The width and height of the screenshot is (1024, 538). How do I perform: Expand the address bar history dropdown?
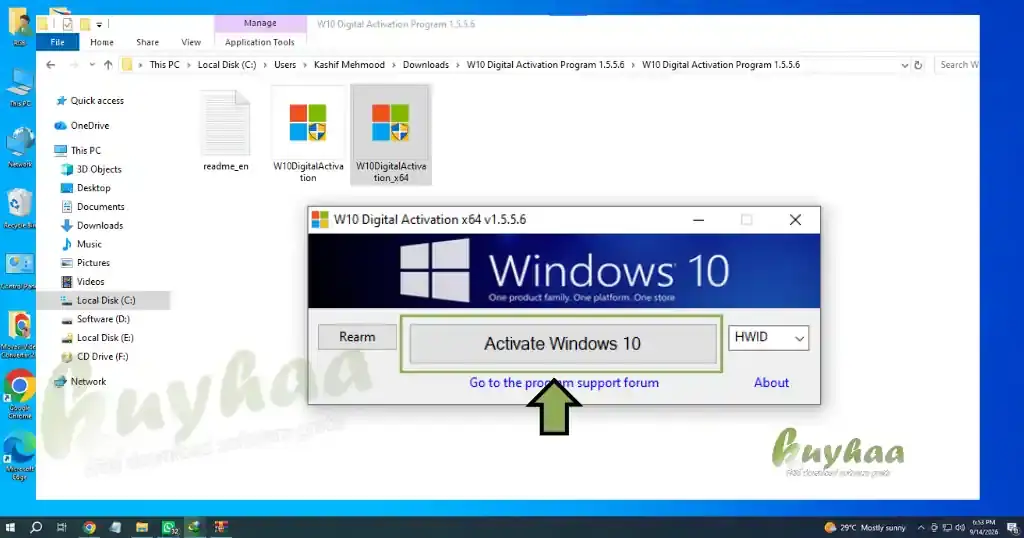tap(904, 65)
